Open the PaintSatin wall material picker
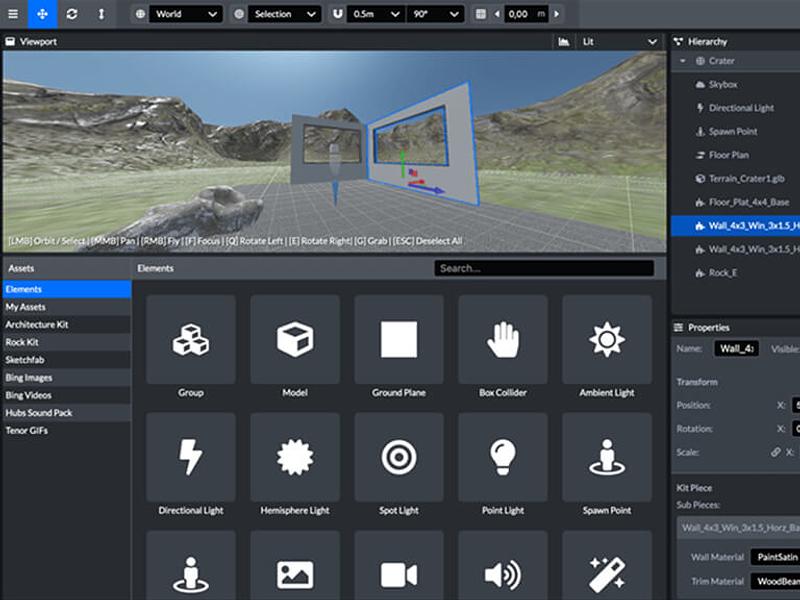This screenshot has height=600, width=800. point(774,557)
